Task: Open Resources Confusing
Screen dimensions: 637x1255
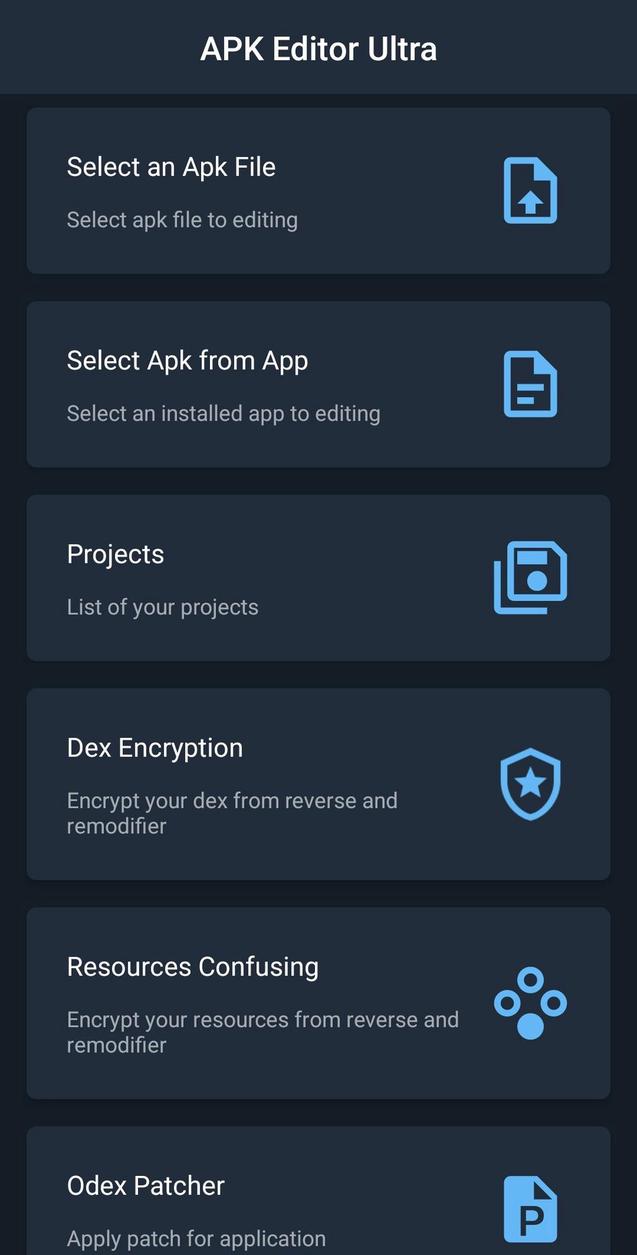Action: tap(318, 1003)
